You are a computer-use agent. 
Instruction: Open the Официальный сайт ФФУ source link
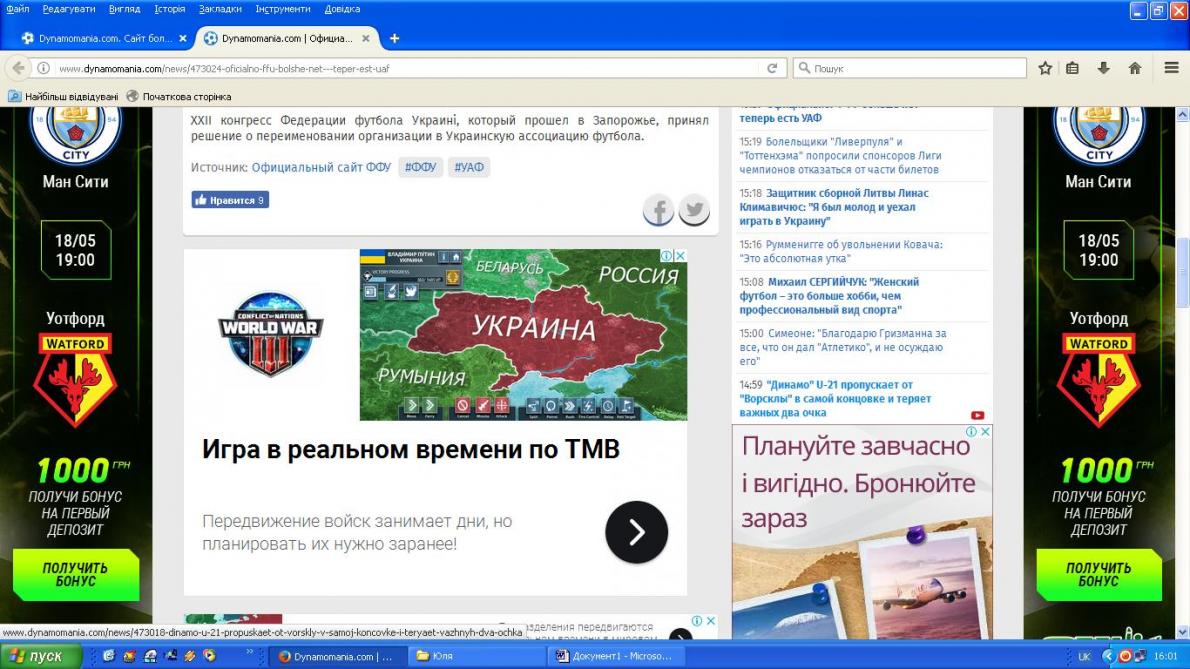[321, 167]
